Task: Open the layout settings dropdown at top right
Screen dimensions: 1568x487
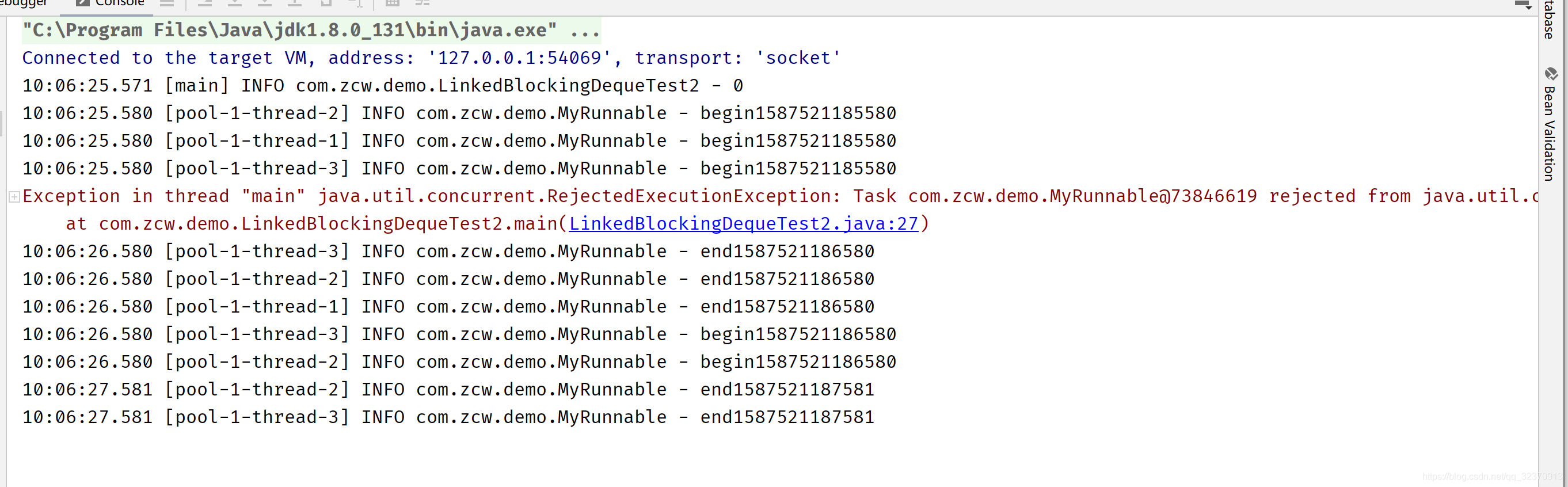Action: (1523, 6)
